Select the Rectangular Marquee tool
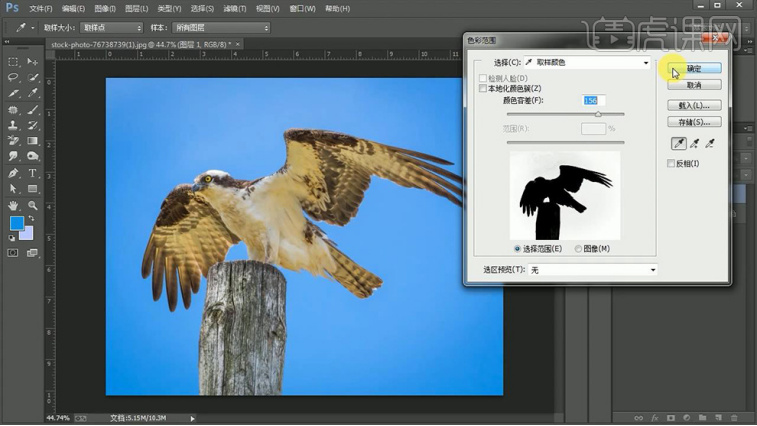 (13, 62)
